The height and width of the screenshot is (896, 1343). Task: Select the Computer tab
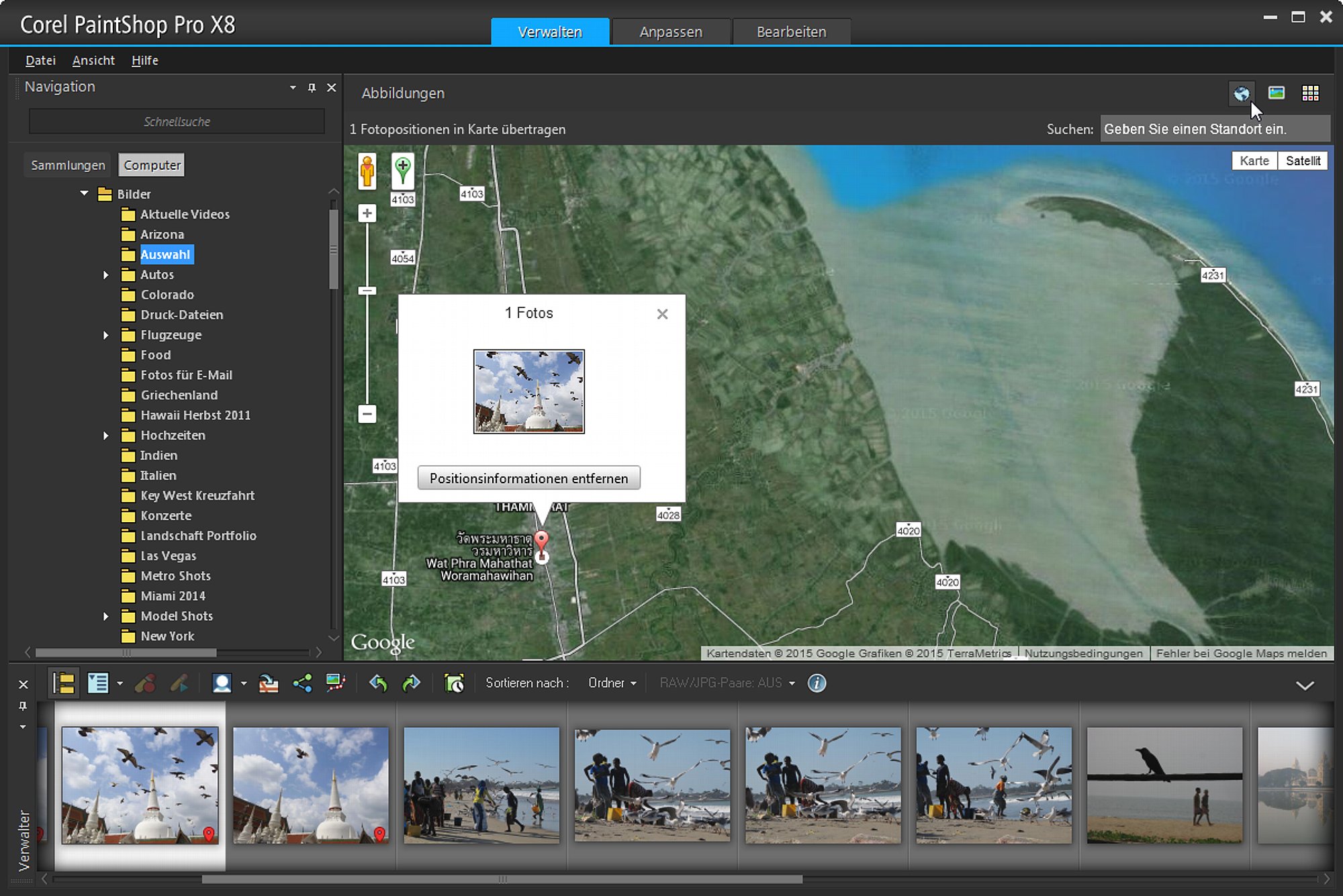(152, 165)
